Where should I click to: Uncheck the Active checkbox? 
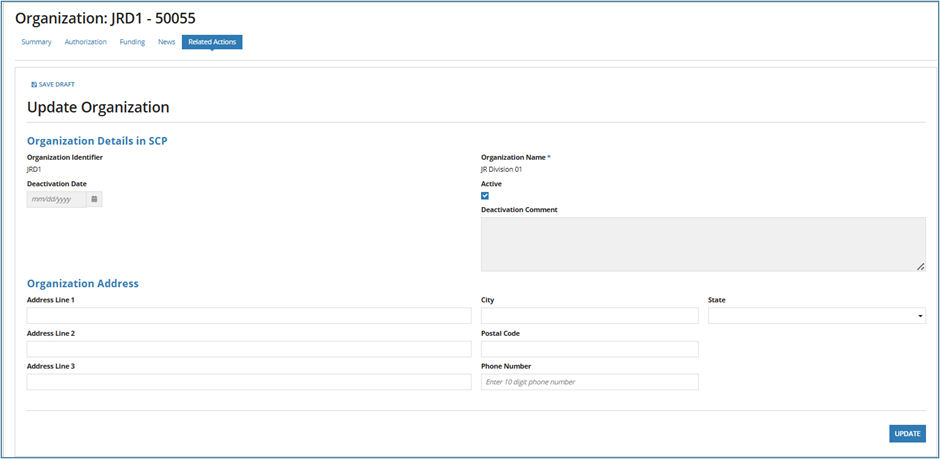(x=485, y=196)
